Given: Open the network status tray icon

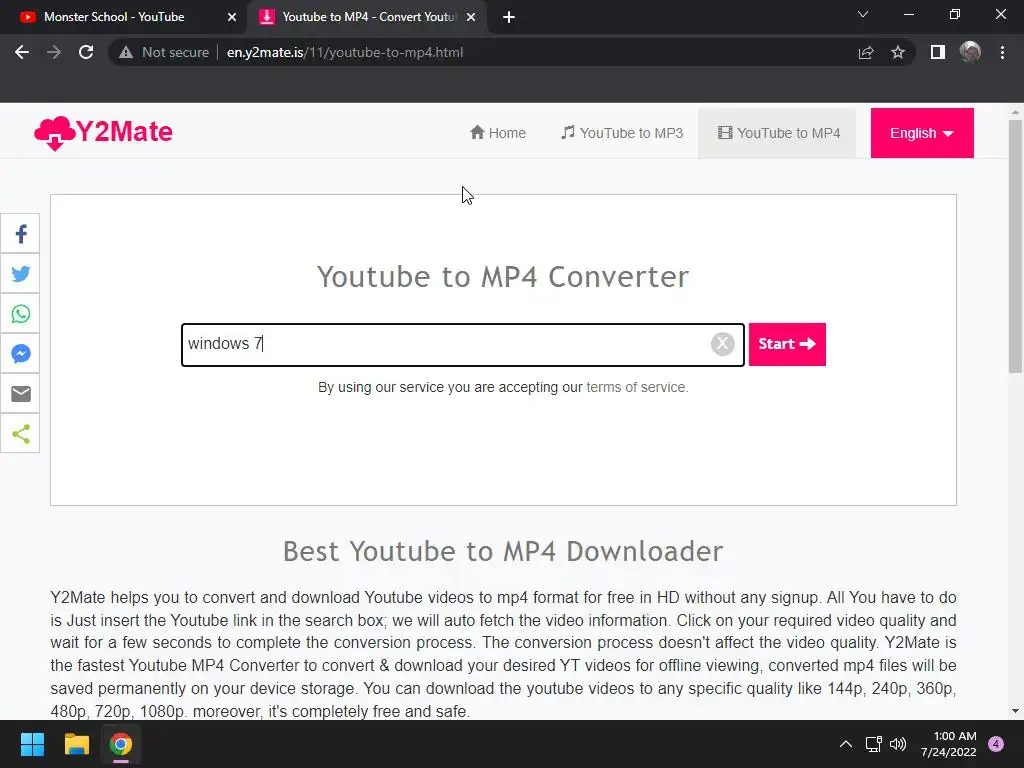Looking at the screenshot, I should [x=873, y=744].
